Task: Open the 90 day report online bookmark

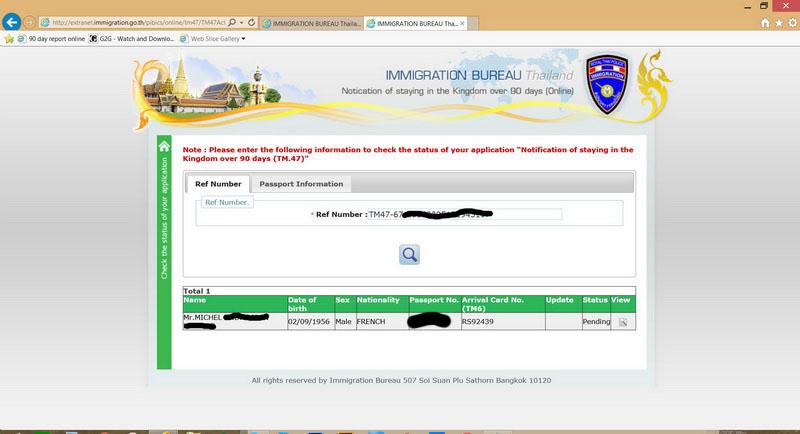Action: point(52,39)
